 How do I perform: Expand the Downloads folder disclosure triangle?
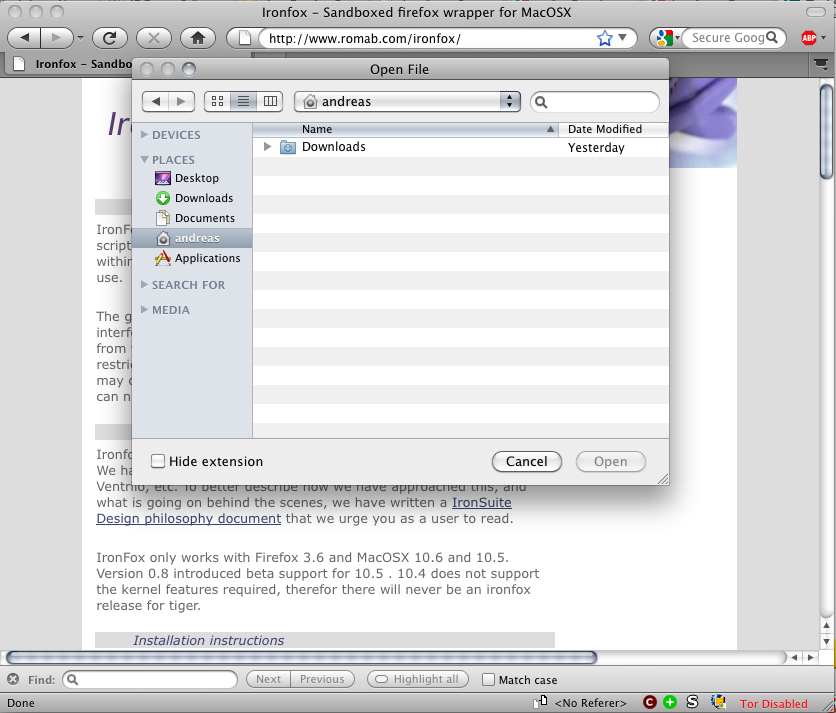pos(267,146)
